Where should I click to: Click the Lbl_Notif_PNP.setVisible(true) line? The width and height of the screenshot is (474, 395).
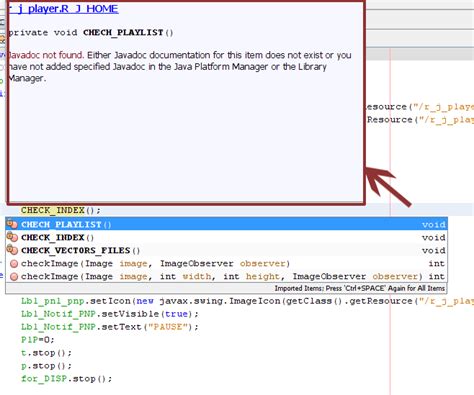pyautogui.click(x=110, y=314)
